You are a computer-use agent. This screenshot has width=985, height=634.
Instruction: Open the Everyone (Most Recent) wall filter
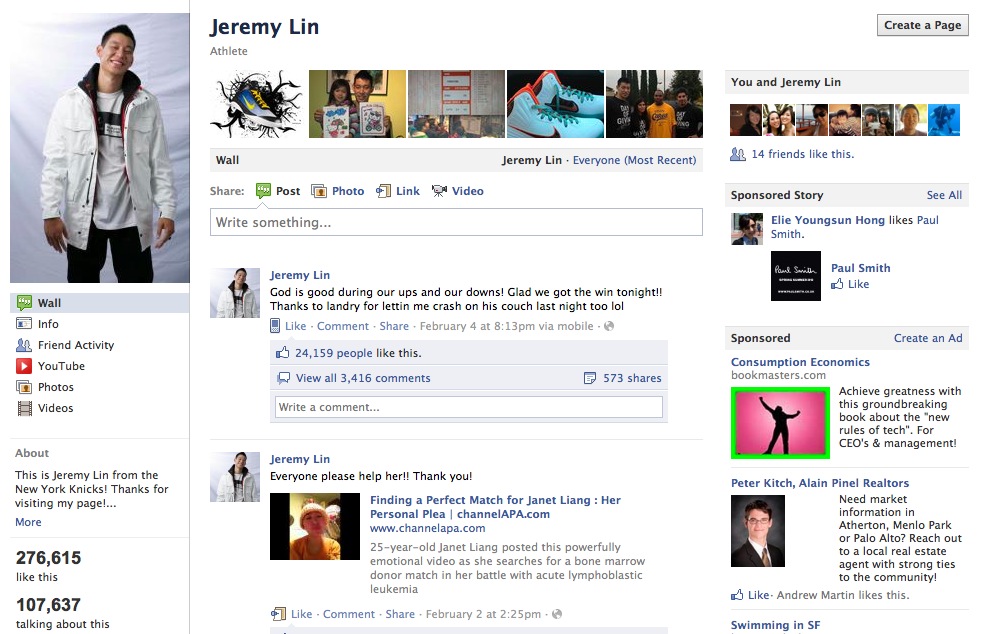point(634,160)
